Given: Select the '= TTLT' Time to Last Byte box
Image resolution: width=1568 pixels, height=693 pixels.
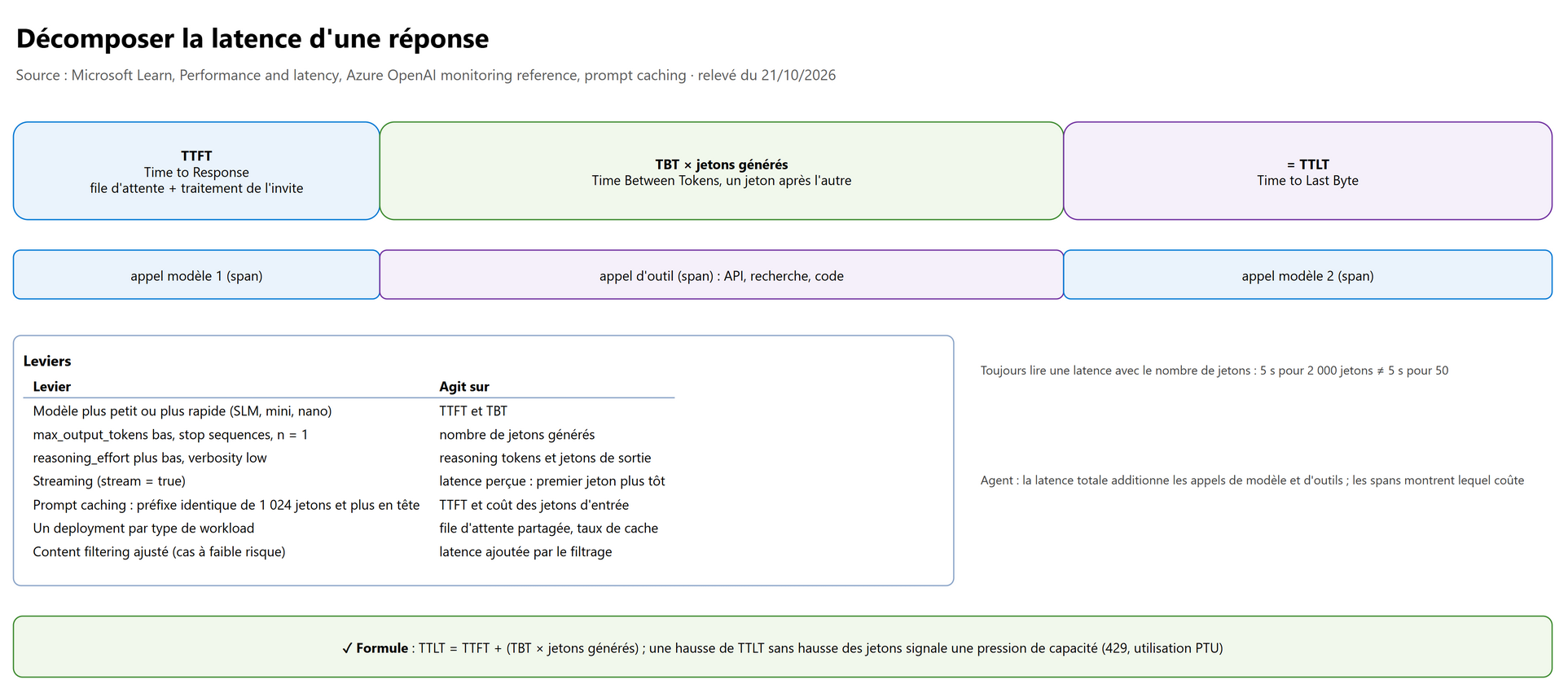Looking at the screenshot, I should [x=1307, y=171].
